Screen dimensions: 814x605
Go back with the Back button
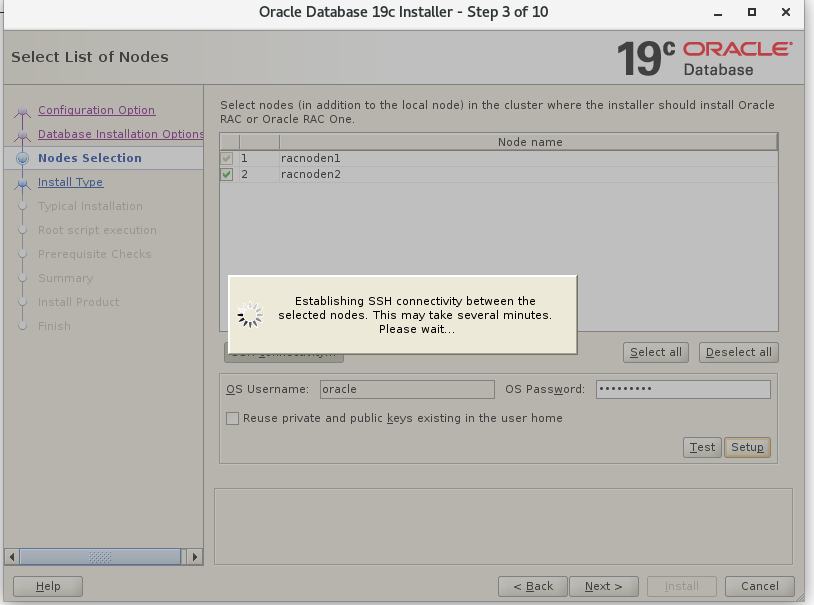pos(533,586)
